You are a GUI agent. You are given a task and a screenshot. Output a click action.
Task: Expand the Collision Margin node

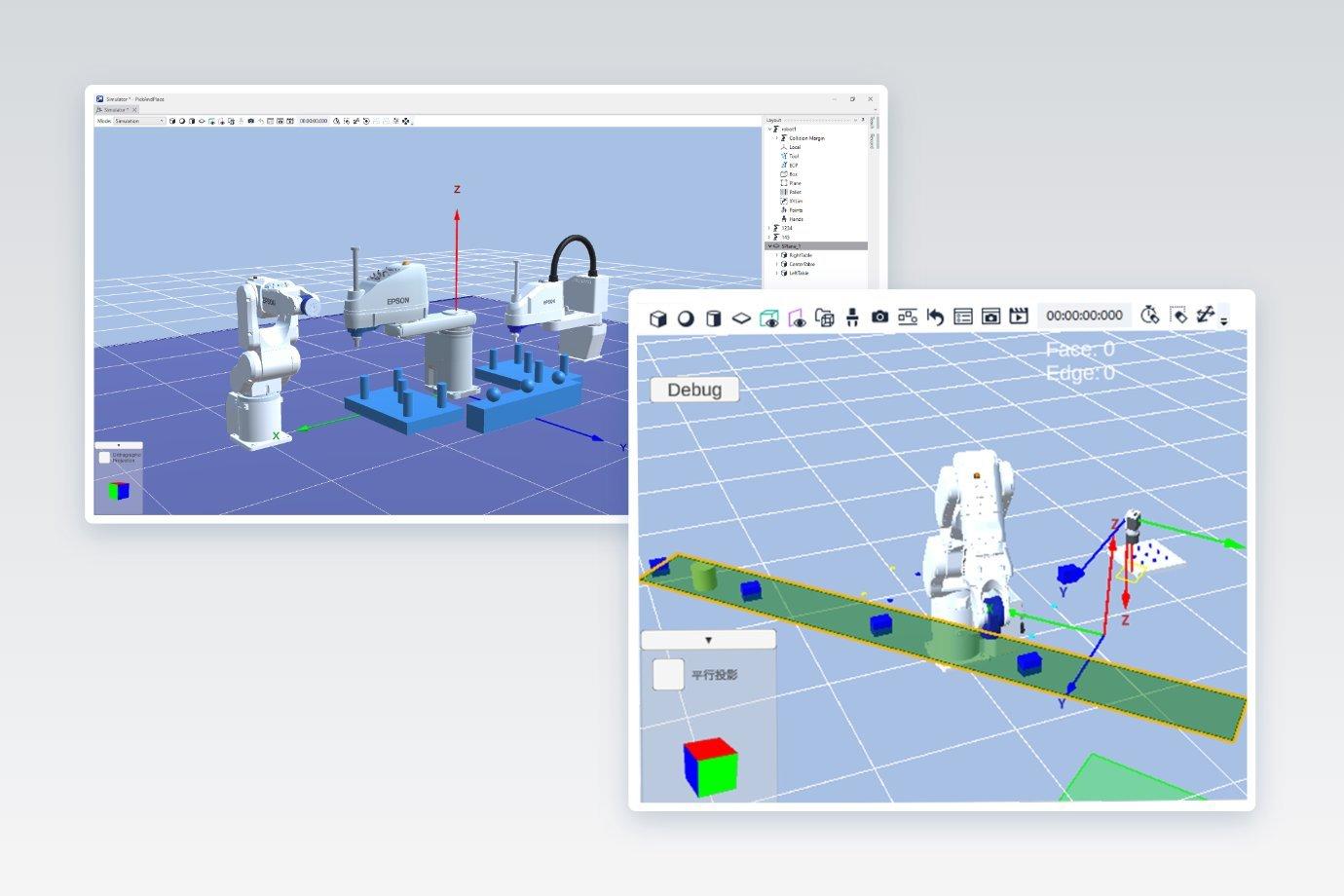[x=776, y=138]
